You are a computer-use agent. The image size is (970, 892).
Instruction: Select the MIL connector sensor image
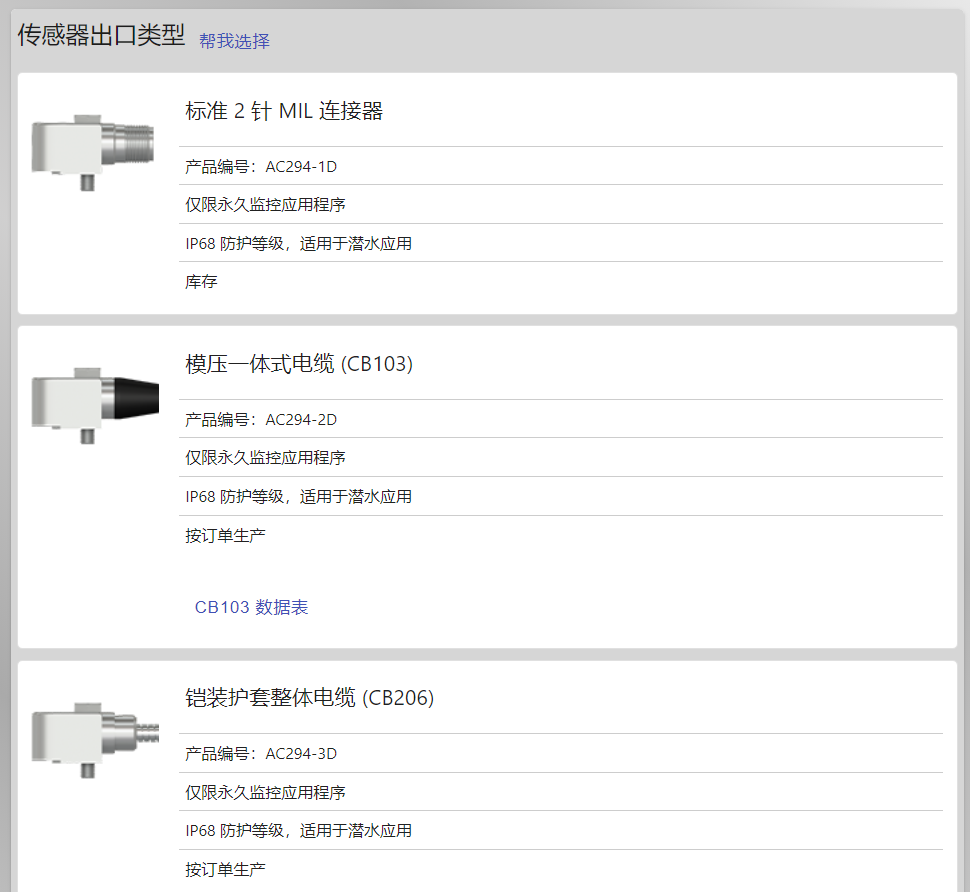(x=93, y=152)
